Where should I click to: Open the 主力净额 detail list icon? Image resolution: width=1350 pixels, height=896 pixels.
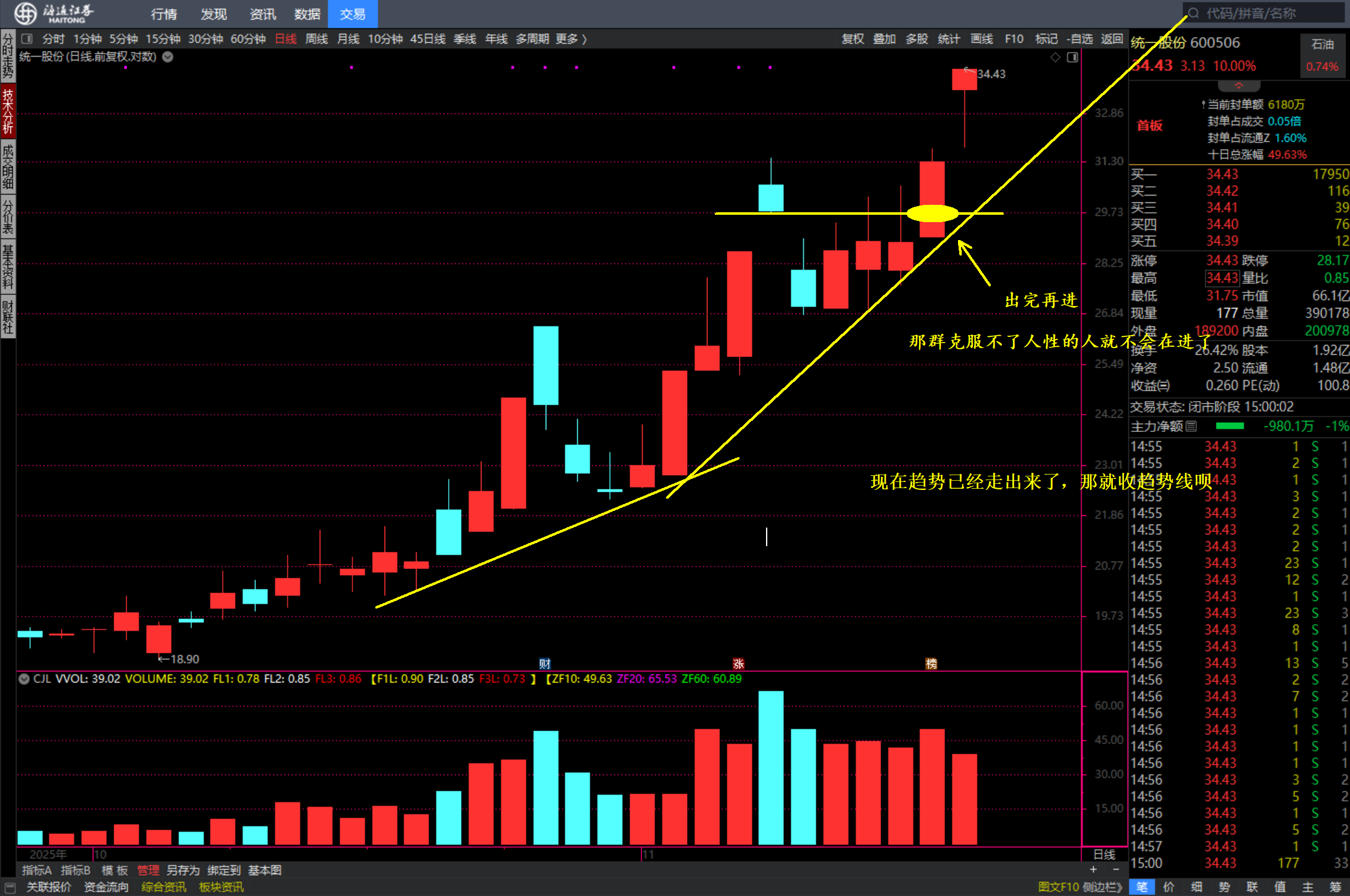point(1191,426)
